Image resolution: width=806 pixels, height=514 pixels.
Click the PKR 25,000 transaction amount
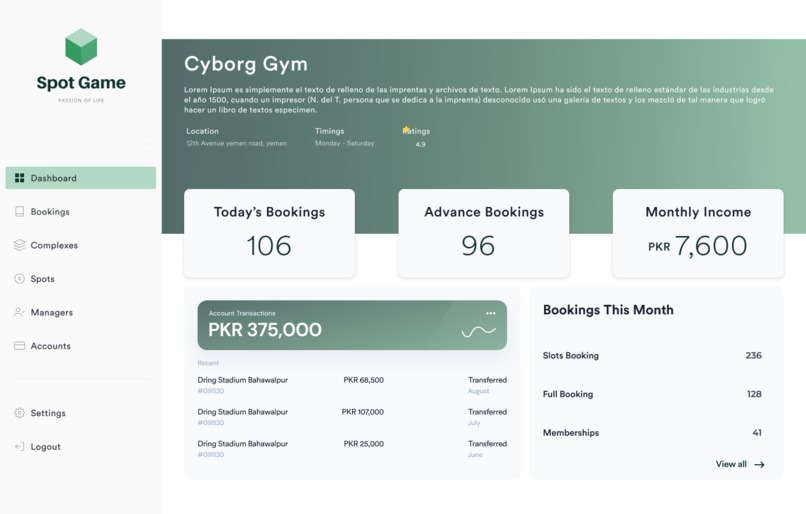pos(363,444)
